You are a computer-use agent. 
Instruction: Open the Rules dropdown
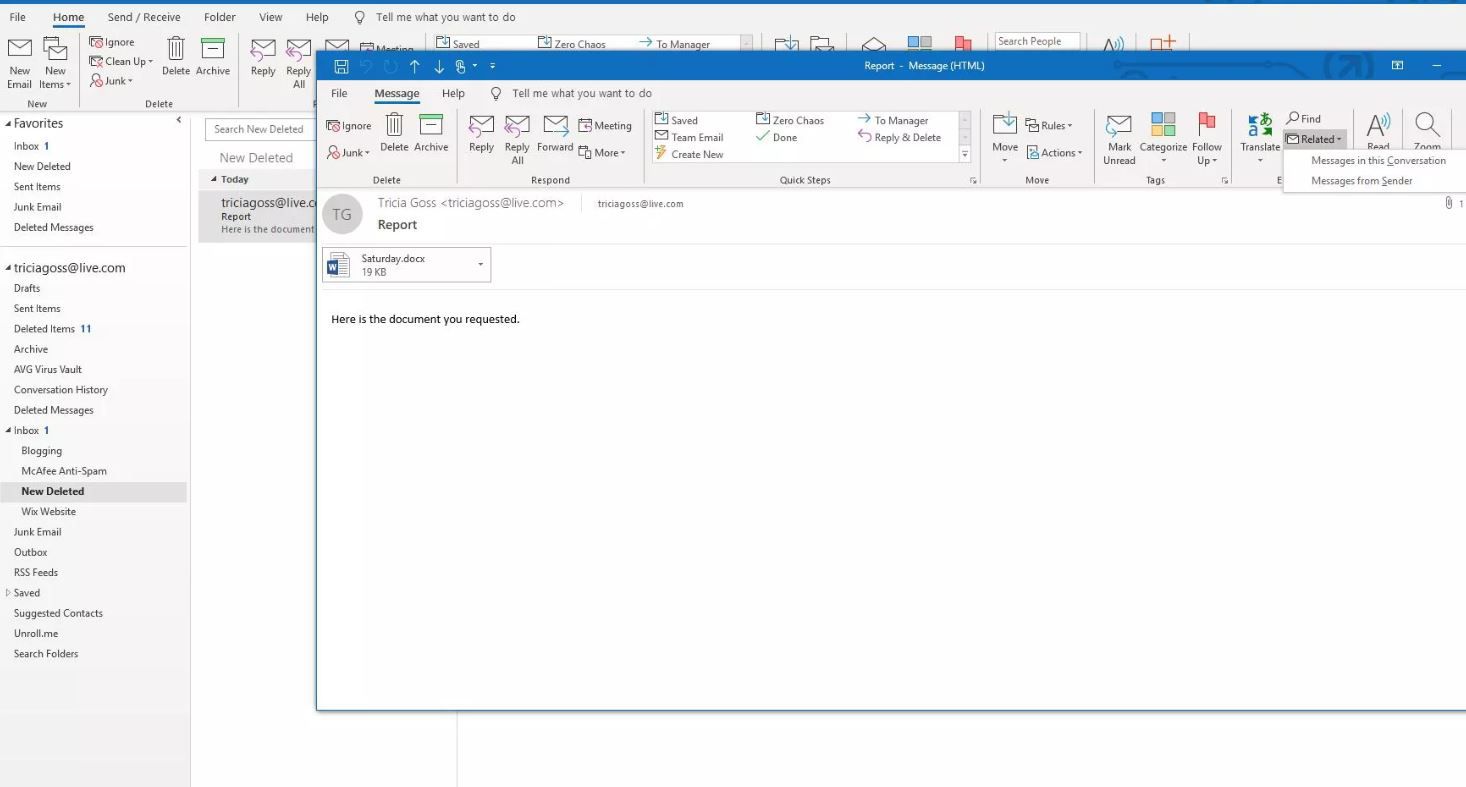pyautogui.click(x=1047, y=126)
